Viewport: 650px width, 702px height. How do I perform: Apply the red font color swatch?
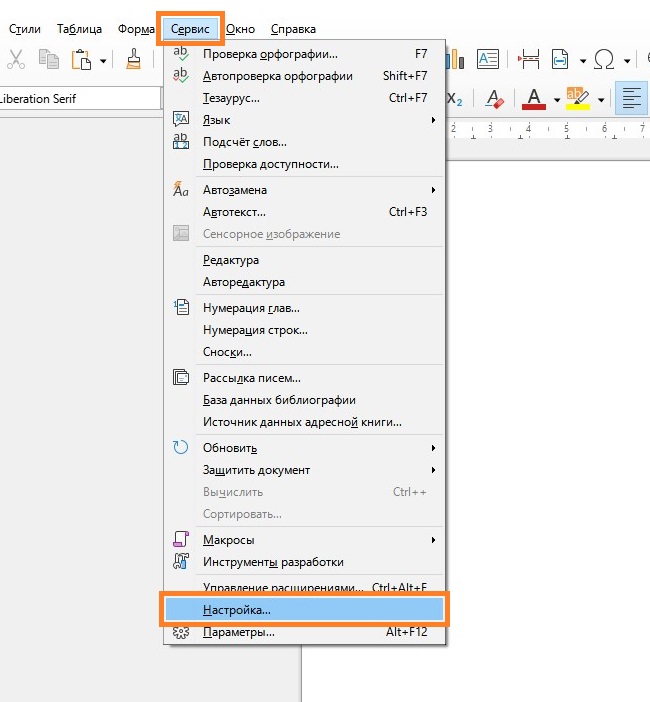(x=532, y=99)
